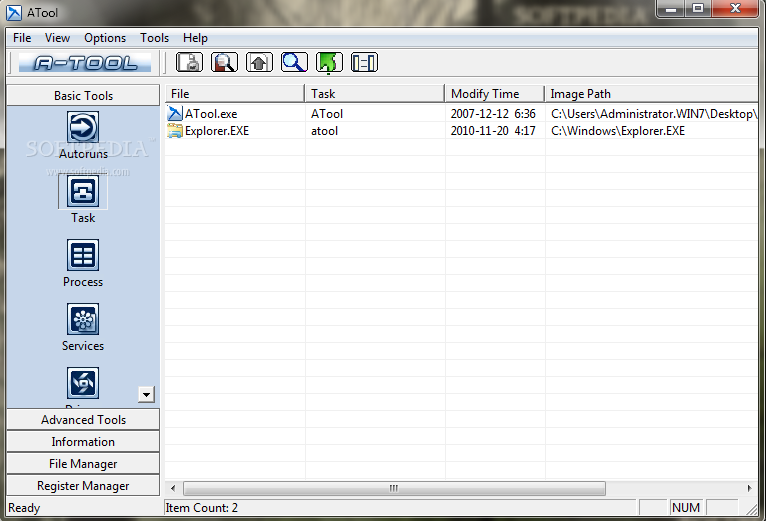Sort by the Modify Time column header
Image resolution: width=766 pixels, height=521 pixels.
[494, 94]
